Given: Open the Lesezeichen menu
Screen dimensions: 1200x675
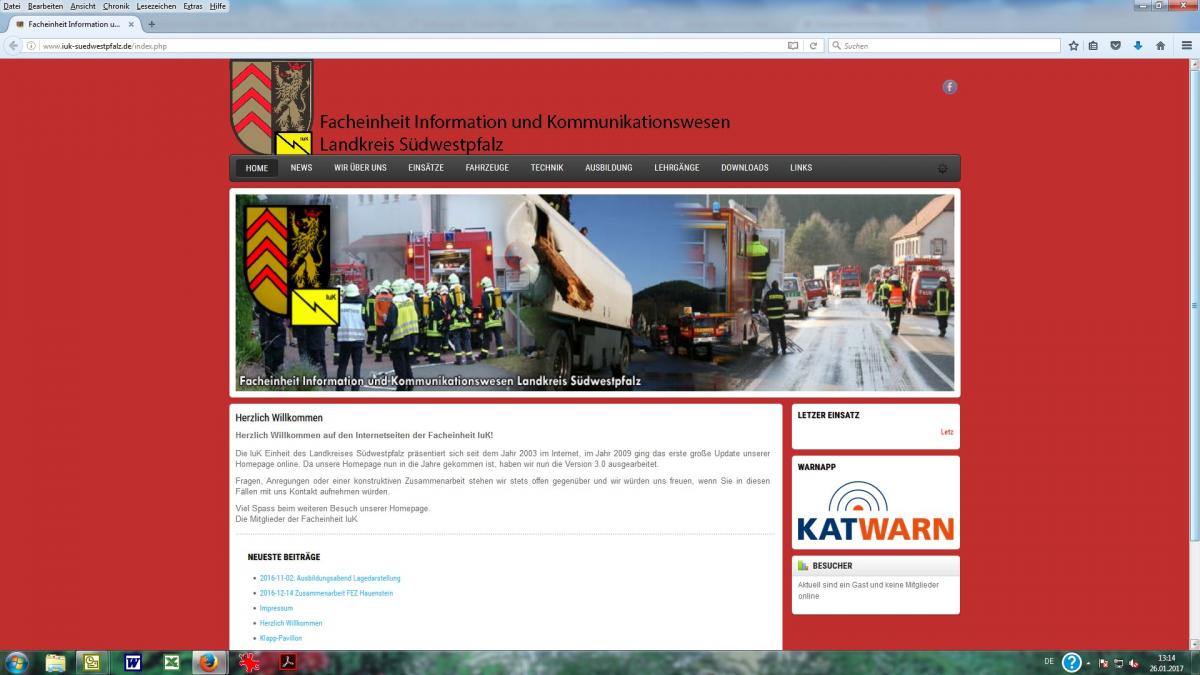Looking at the screenshot, I should click(x=157, y=6).
